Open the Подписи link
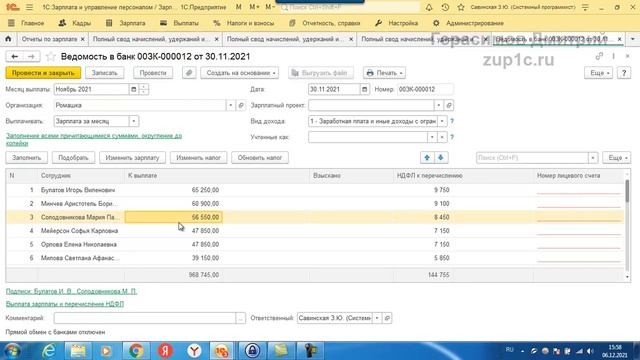Screen dimensions: 640x360 coord(71,291)
